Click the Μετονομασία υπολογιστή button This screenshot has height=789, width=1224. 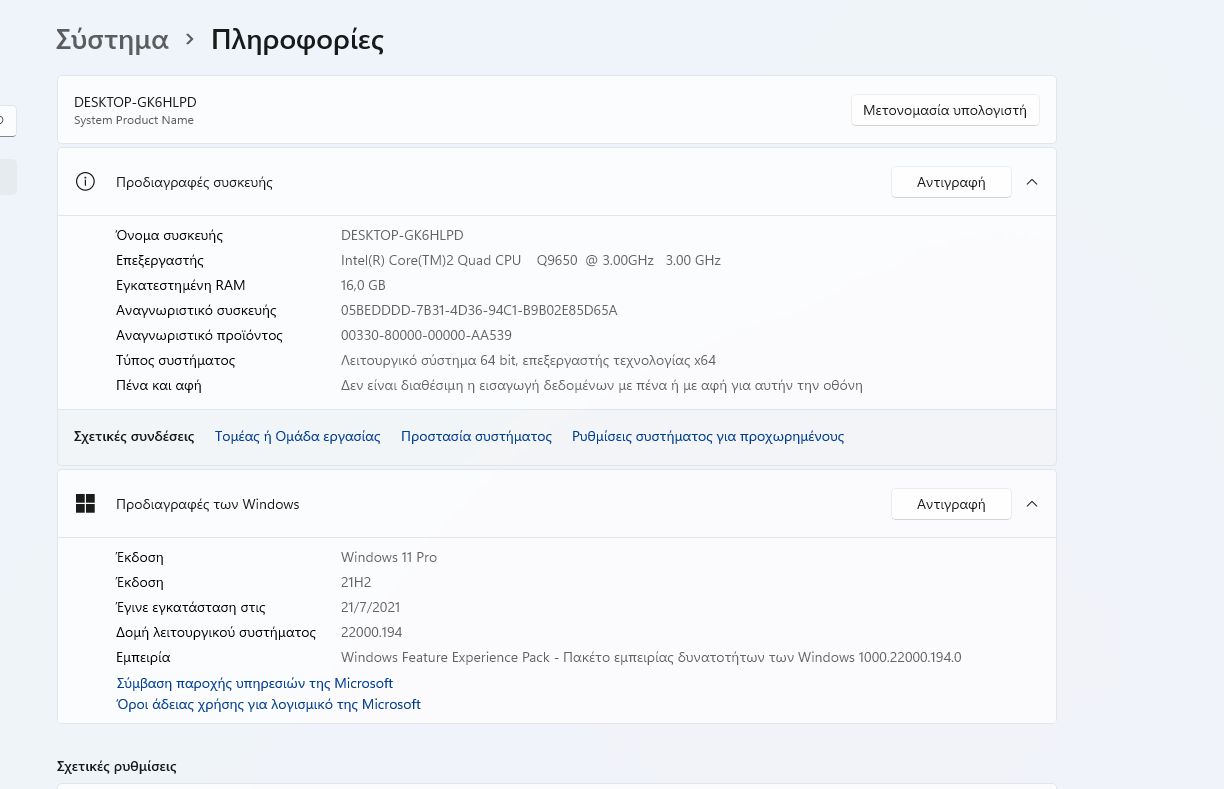(945, 110)
